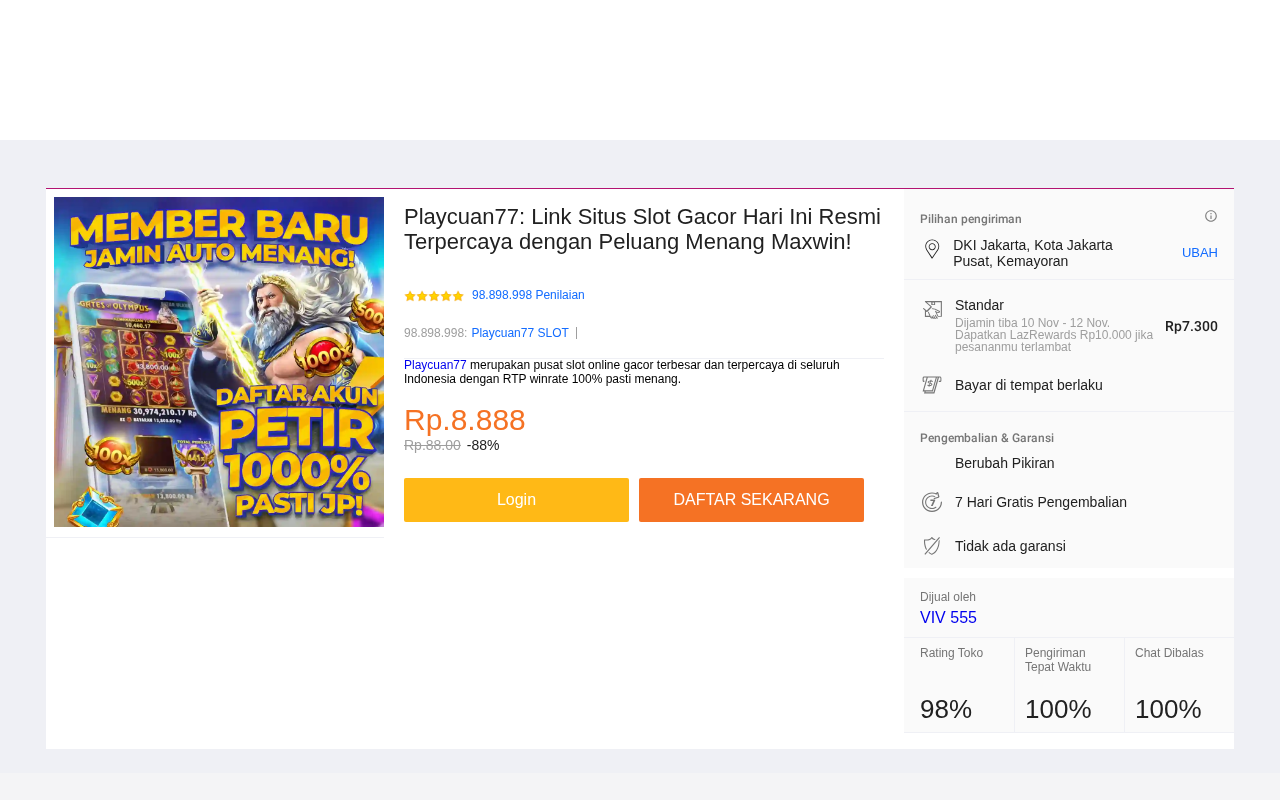Click the Login button
Image resolution: width=1280 pixels, height=800 pixels.
[x=516, y=500]
